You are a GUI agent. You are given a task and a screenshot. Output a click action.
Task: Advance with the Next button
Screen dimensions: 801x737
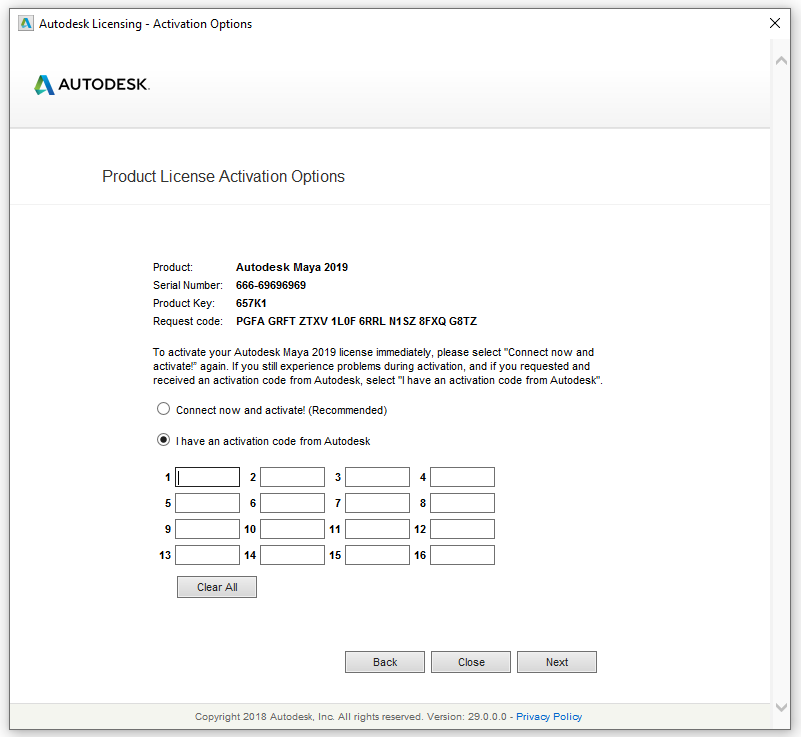(556, 662)
